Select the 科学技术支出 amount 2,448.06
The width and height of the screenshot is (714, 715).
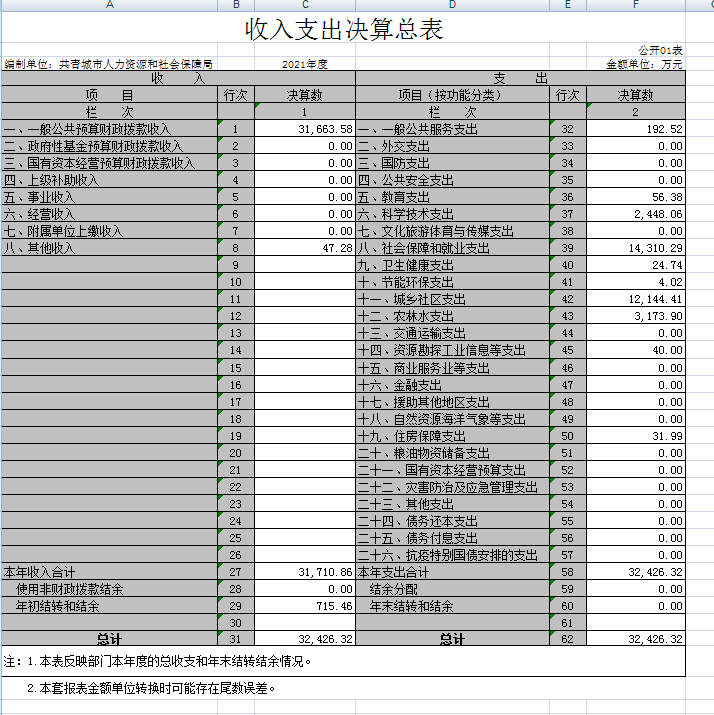click(636, 215)
